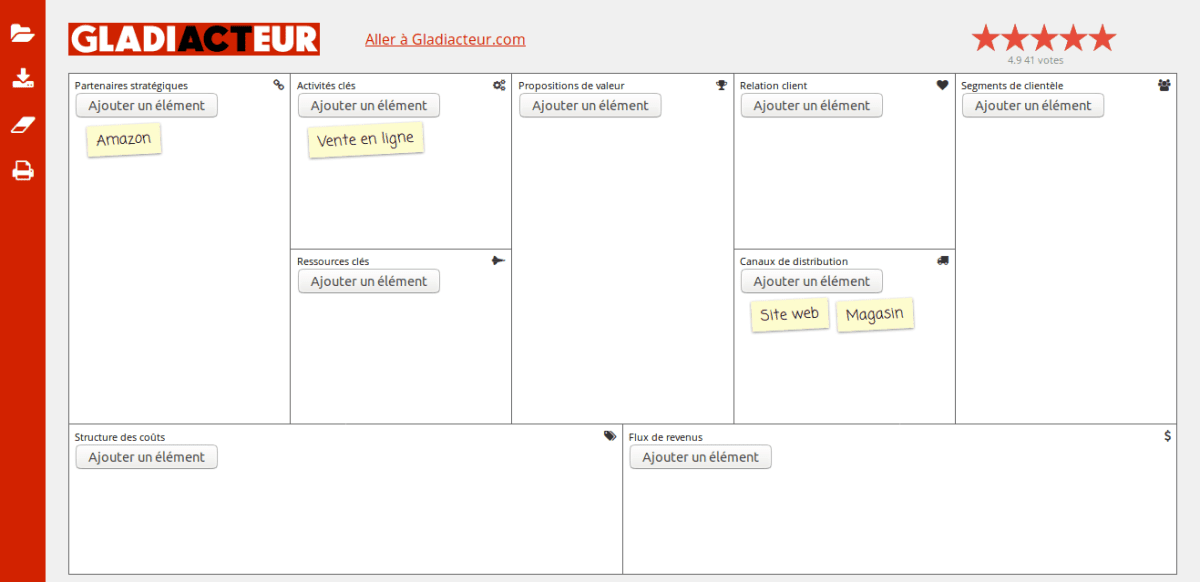Select the Amazon sticky note
Viewport: 1200px width, 582px height.
(x=124, y=140)
